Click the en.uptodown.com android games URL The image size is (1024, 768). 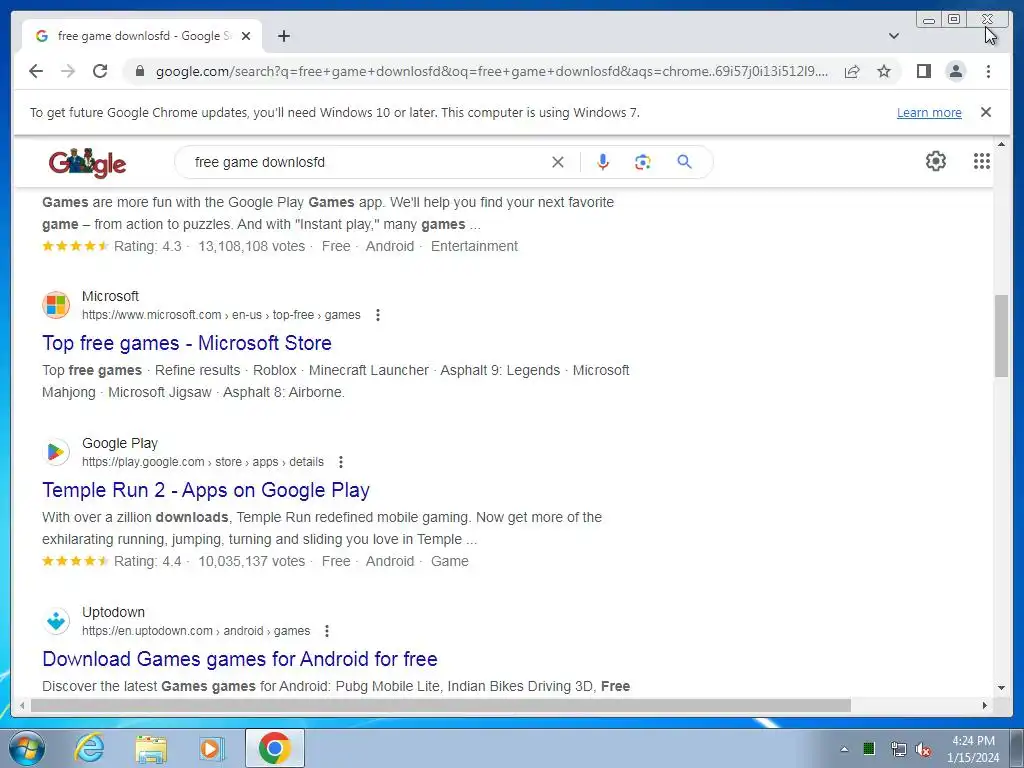pyautogui.click(x=196, y=631)
